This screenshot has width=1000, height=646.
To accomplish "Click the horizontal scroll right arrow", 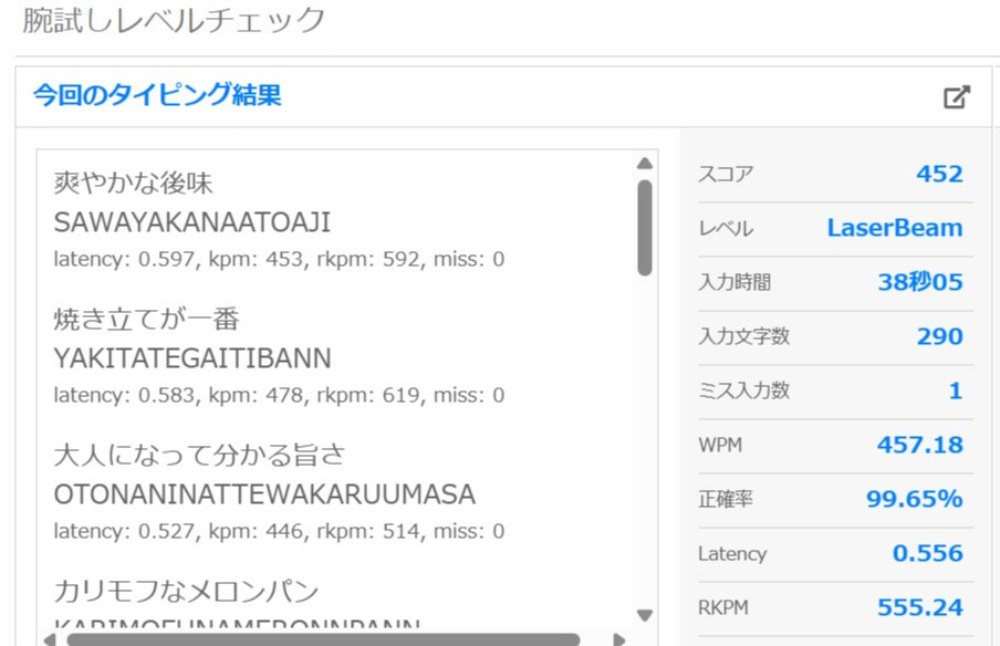I will [x=617, y=640].
